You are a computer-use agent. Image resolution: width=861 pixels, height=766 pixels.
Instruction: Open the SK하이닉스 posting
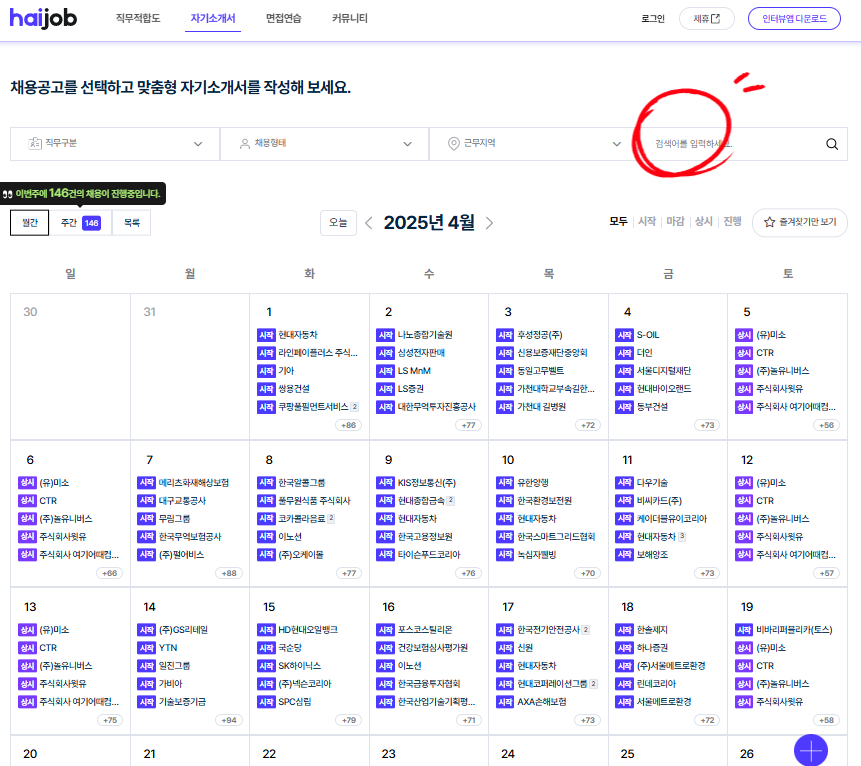pos(299,666)
